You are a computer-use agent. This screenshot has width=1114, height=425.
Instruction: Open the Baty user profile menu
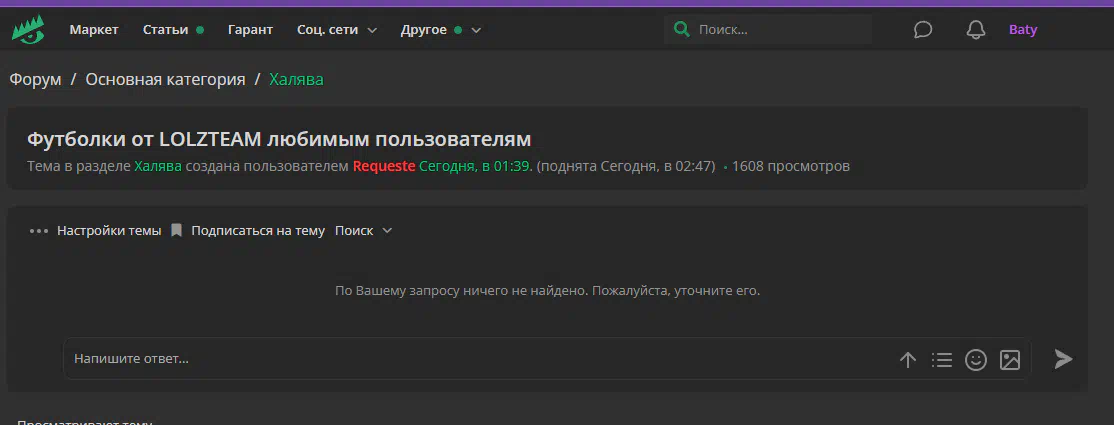pyautogui.click(x=1023, y=30)
